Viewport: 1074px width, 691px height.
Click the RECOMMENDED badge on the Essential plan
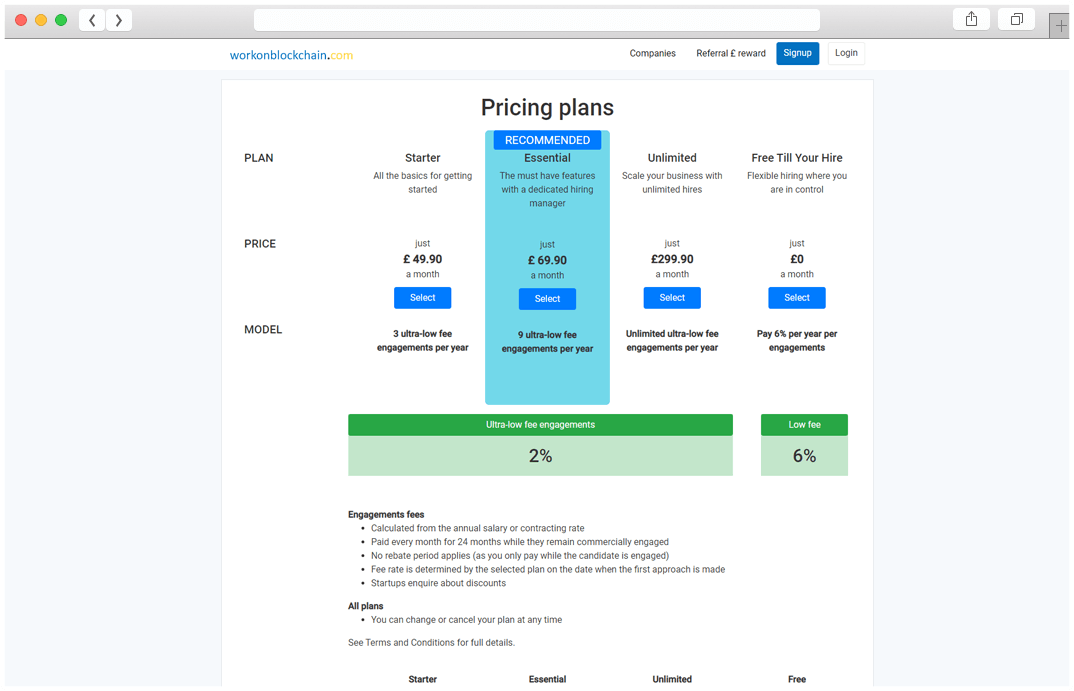click(546, 139)
